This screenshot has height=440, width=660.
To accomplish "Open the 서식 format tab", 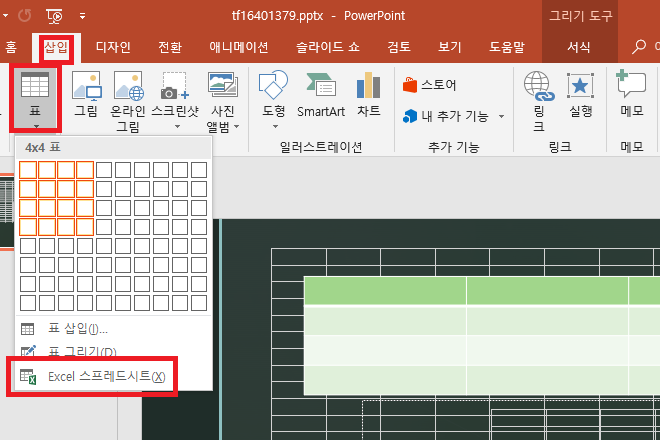I will pos(579,47).
